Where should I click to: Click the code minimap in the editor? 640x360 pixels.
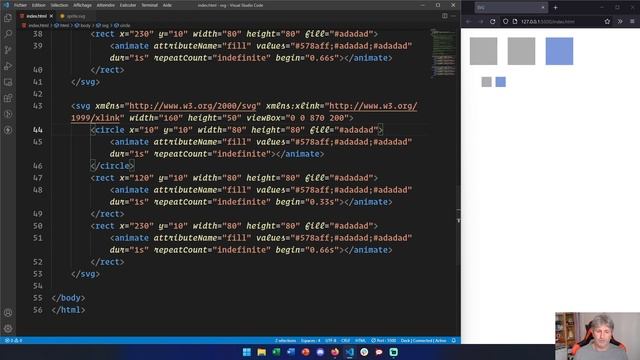coord(444,52)
